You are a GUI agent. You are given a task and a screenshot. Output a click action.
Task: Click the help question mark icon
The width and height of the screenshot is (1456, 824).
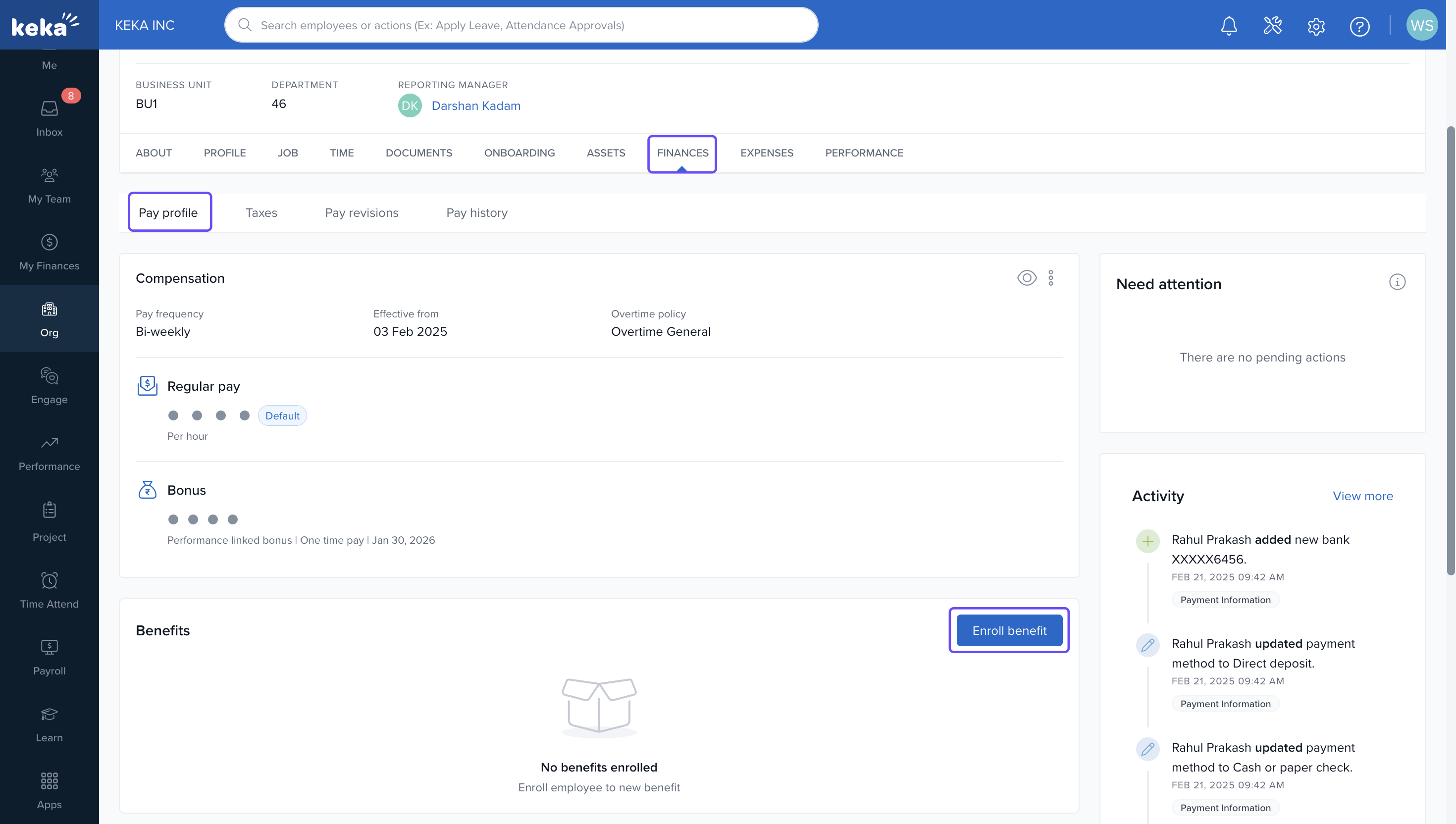click(1359, 26)
